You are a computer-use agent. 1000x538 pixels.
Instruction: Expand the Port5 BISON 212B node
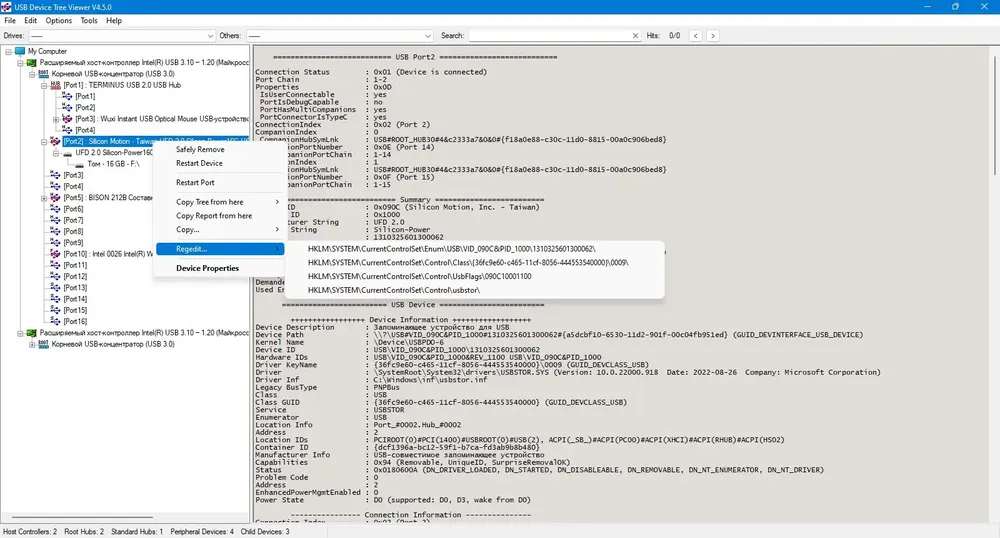pos(44,198)
